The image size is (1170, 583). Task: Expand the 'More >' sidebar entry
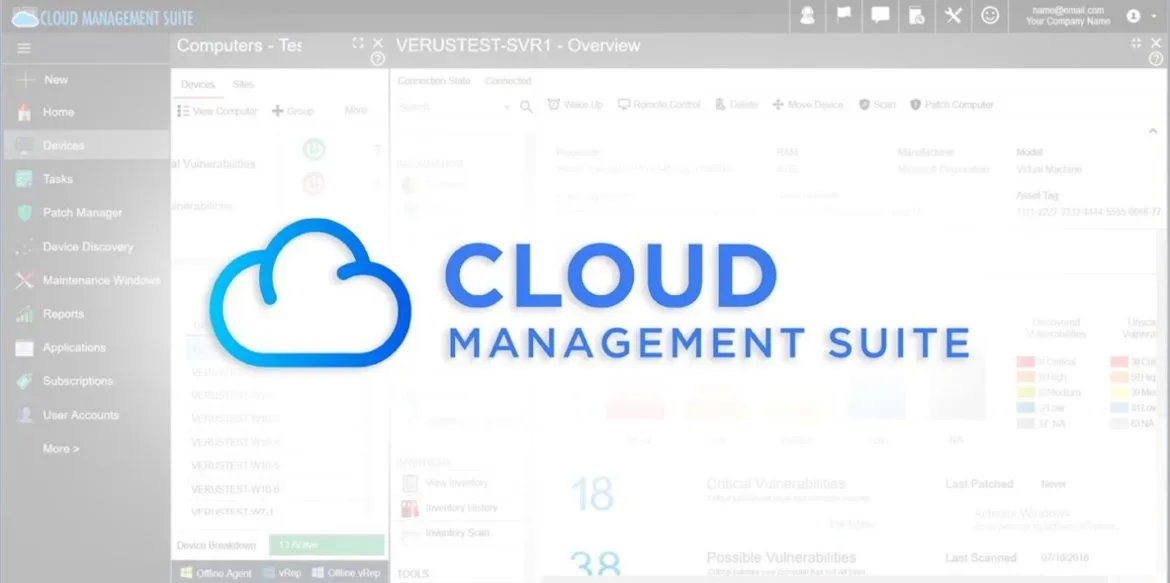tap(60, 449)
